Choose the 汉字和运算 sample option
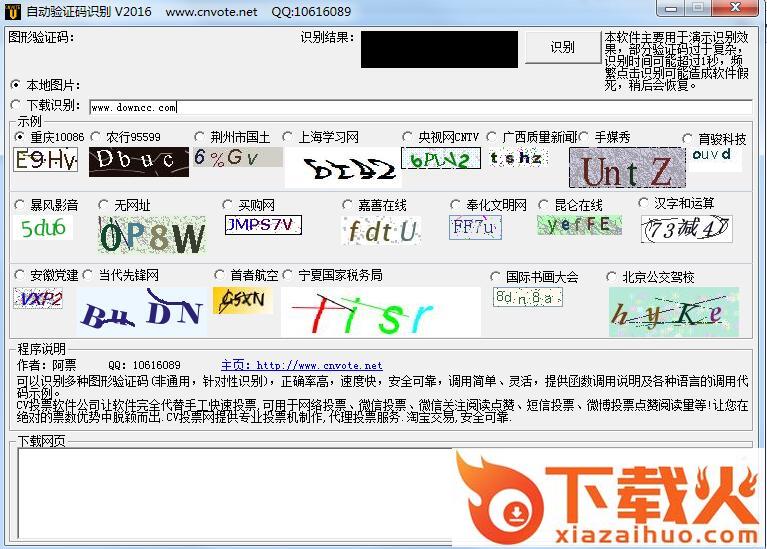Viewport: 767px width, 549px height. point(643,203)
